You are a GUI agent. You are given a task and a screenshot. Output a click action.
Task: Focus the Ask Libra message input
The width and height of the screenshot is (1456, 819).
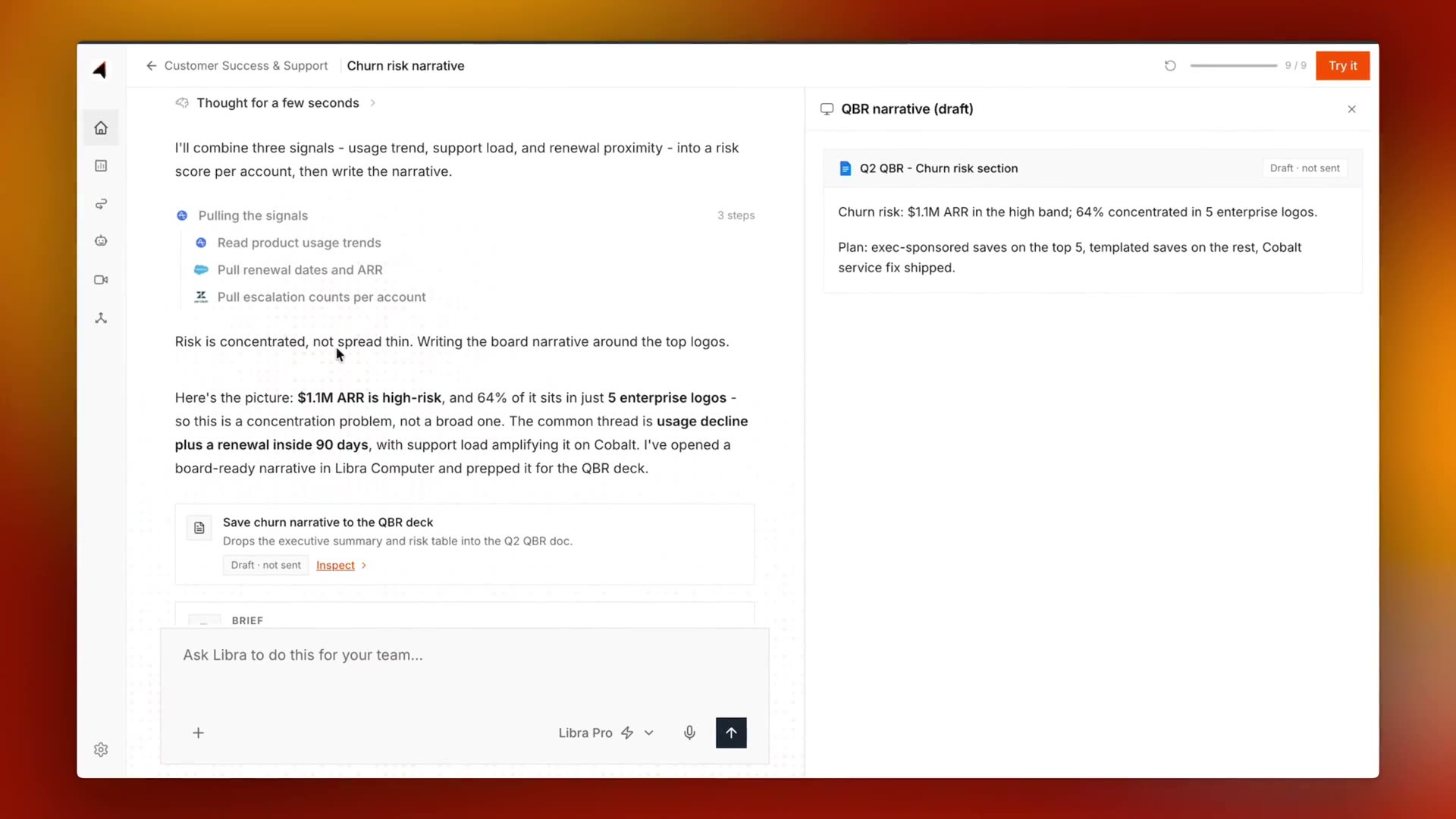465,655
